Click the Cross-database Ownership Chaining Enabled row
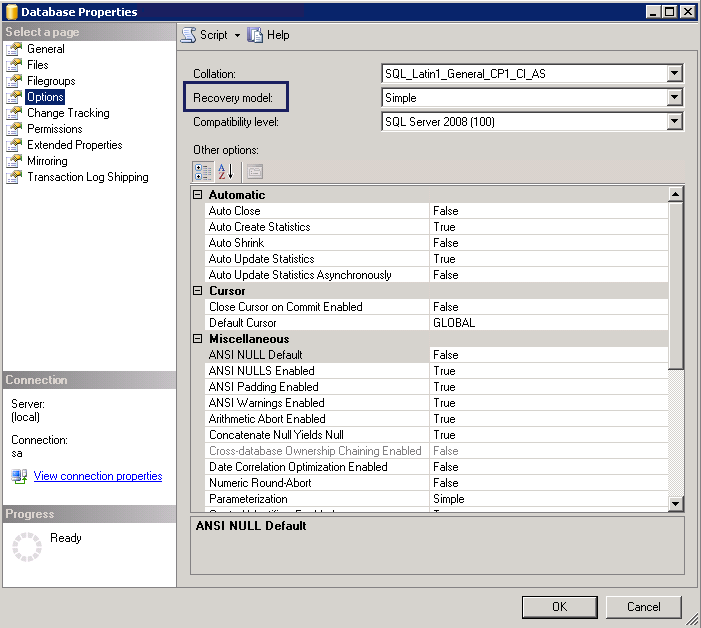701x628 pixels. click(436, 451)
